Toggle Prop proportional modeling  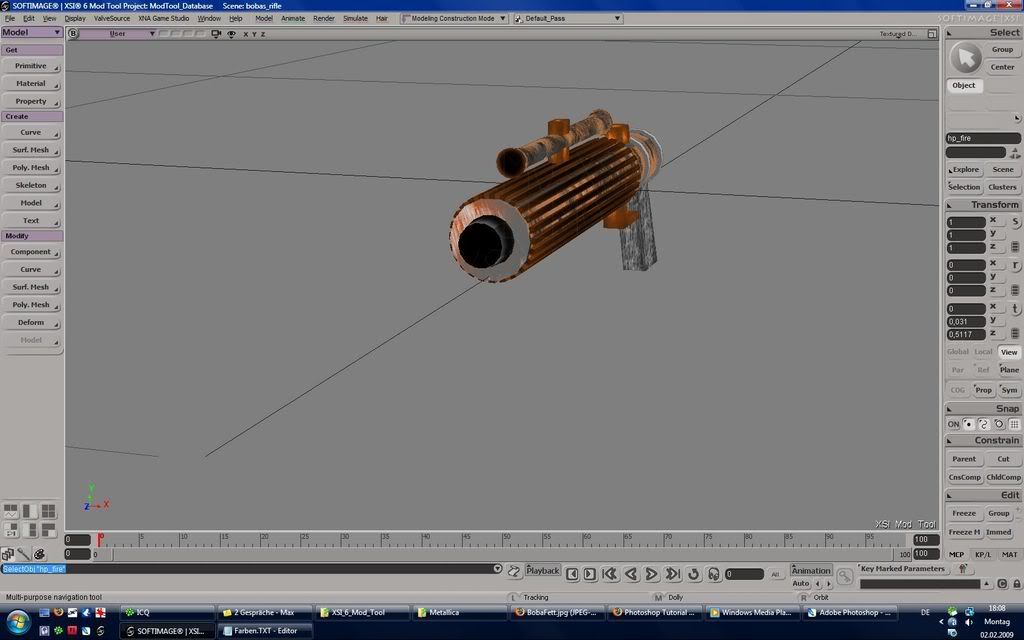point(983,390)
